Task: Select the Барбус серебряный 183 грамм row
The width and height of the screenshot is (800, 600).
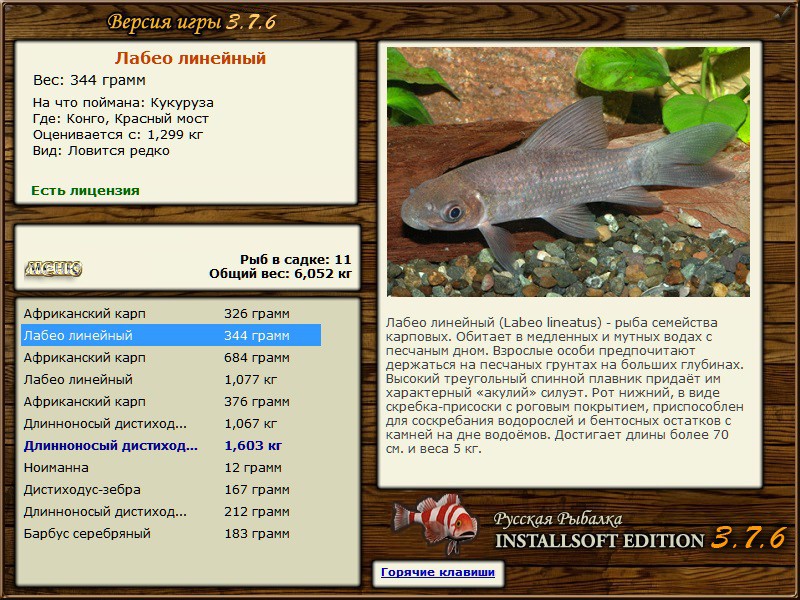Action: (x=171, y=533)
